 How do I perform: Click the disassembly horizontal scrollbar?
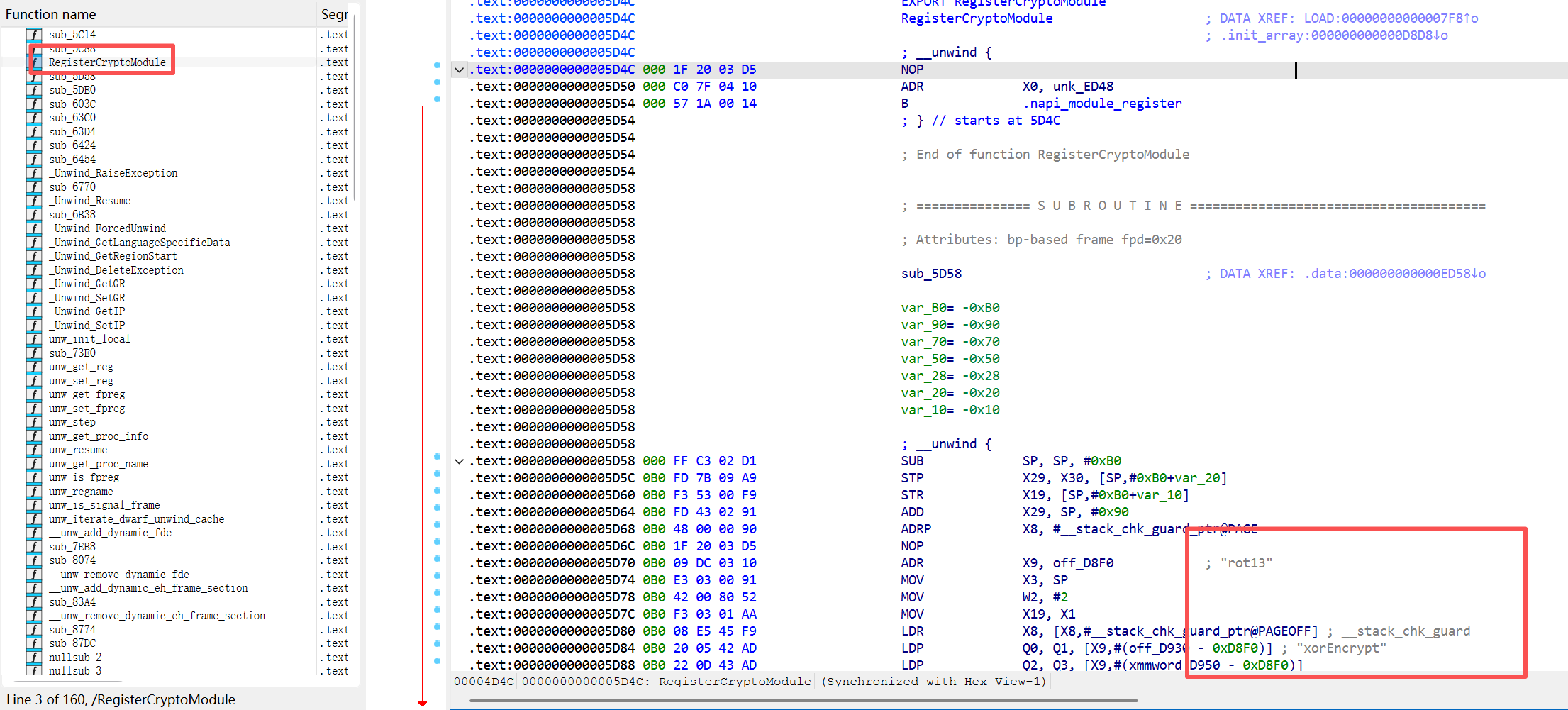[803, 701]
